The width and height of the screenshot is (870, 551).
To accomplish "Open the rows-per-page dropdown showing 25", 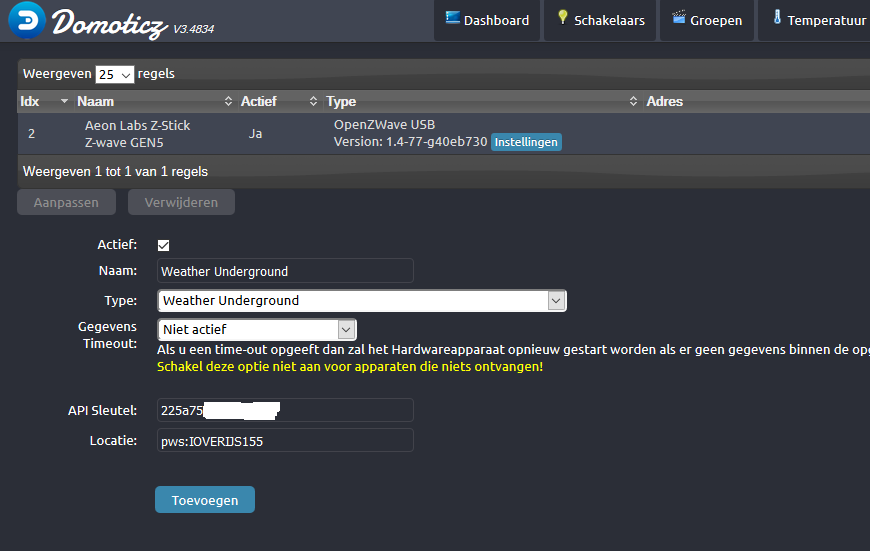I will coord(115,74).
